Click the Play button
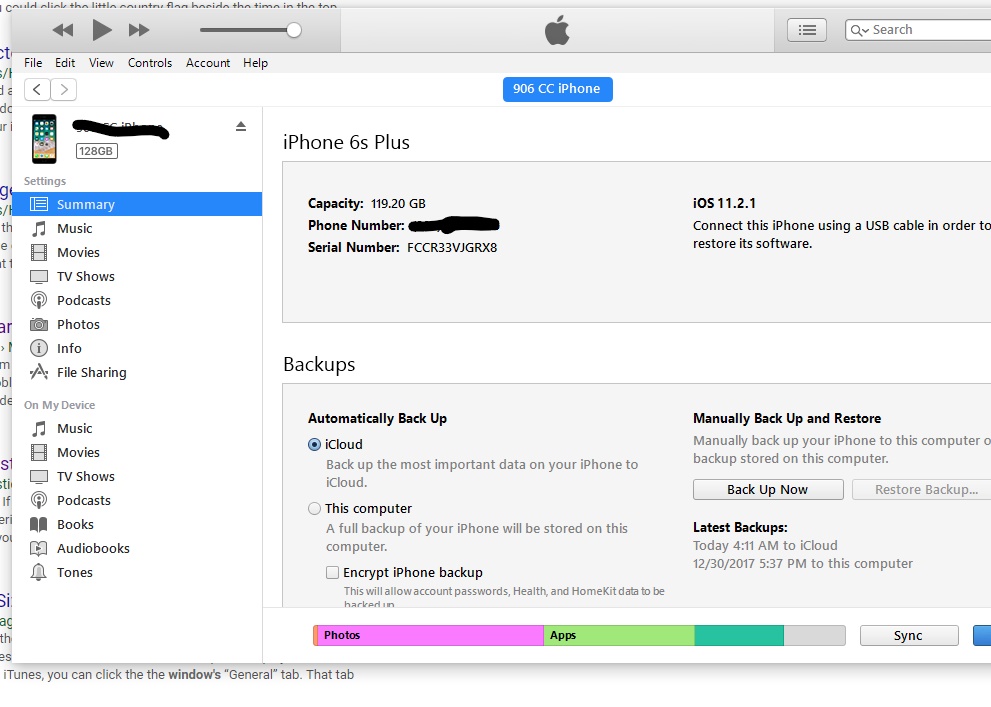 (102, 30)
